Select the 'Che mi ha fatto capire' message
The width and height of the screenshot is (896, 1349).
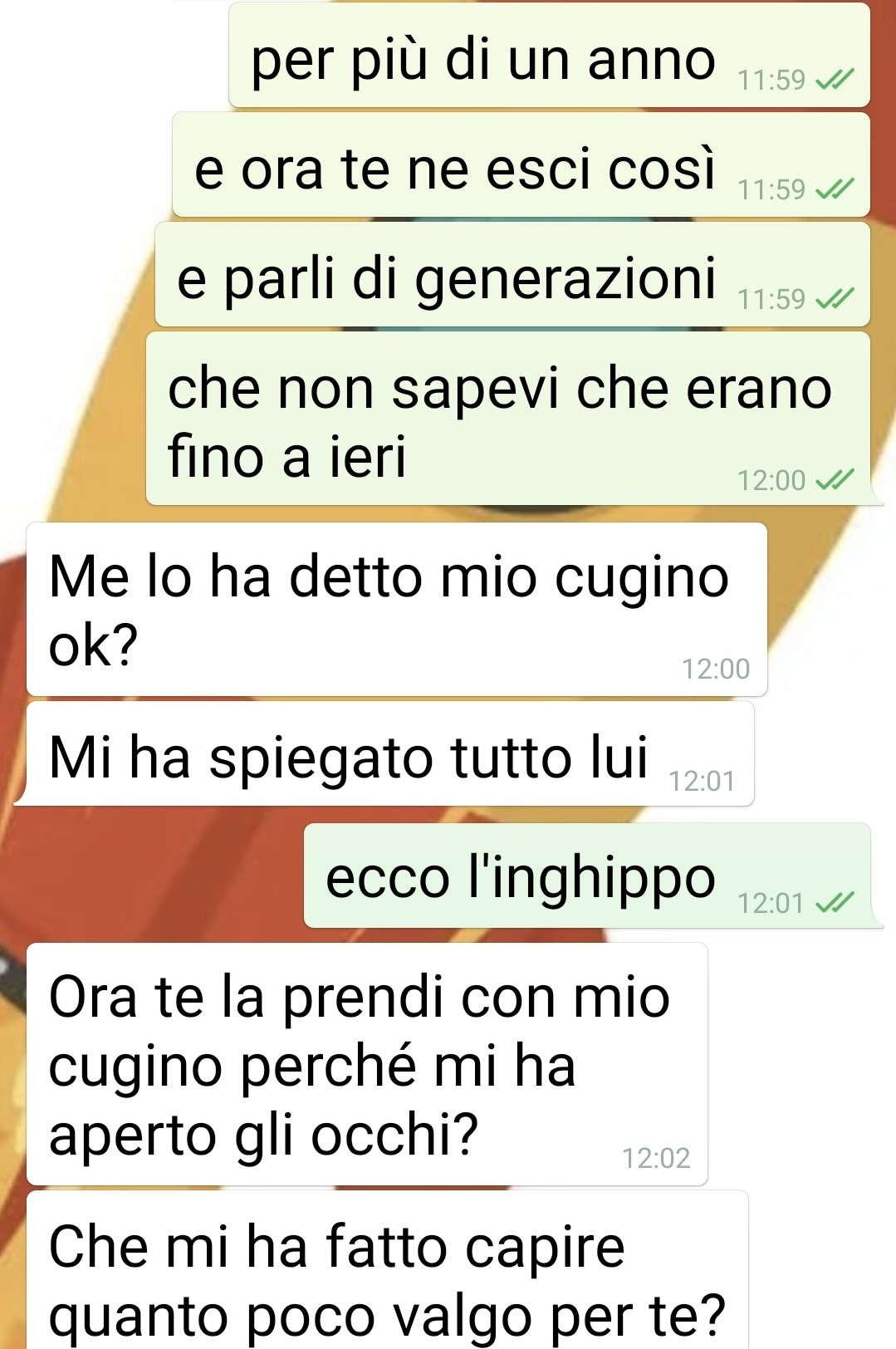pos(388,1270)
